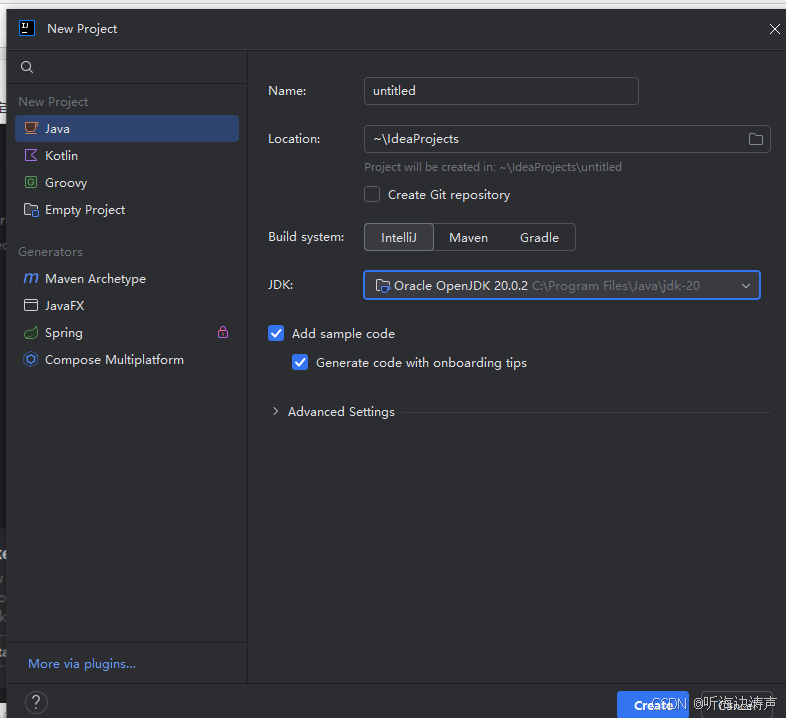Screen dimensions: 786x718
Task: Focus the project Name field
Action: coord(501,91)
